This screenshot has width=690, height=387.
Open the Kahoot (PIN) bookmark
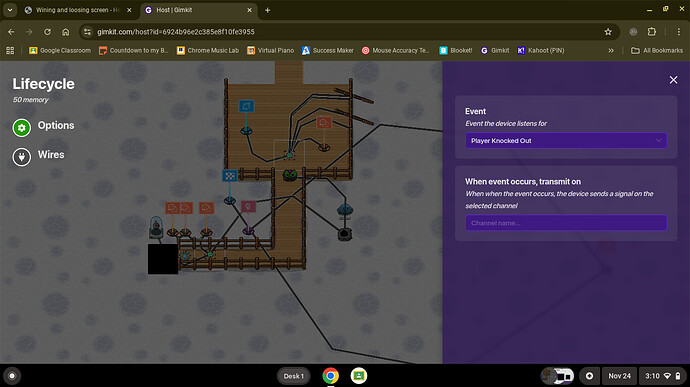(x=541, y=51)
